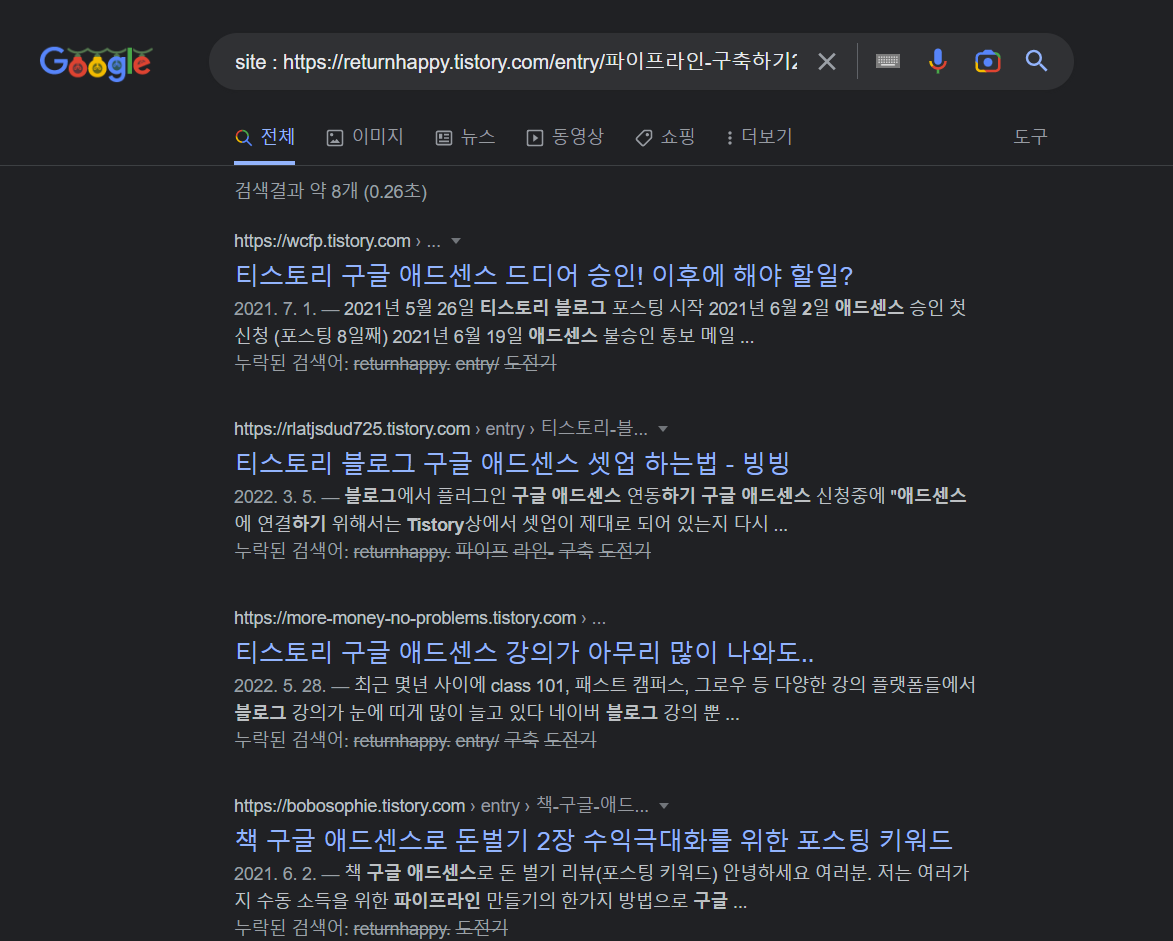1173x941 pixels.
Task: Click the '검색결과 약 8개 (0.26초)' text
Action: click(331, 191)
